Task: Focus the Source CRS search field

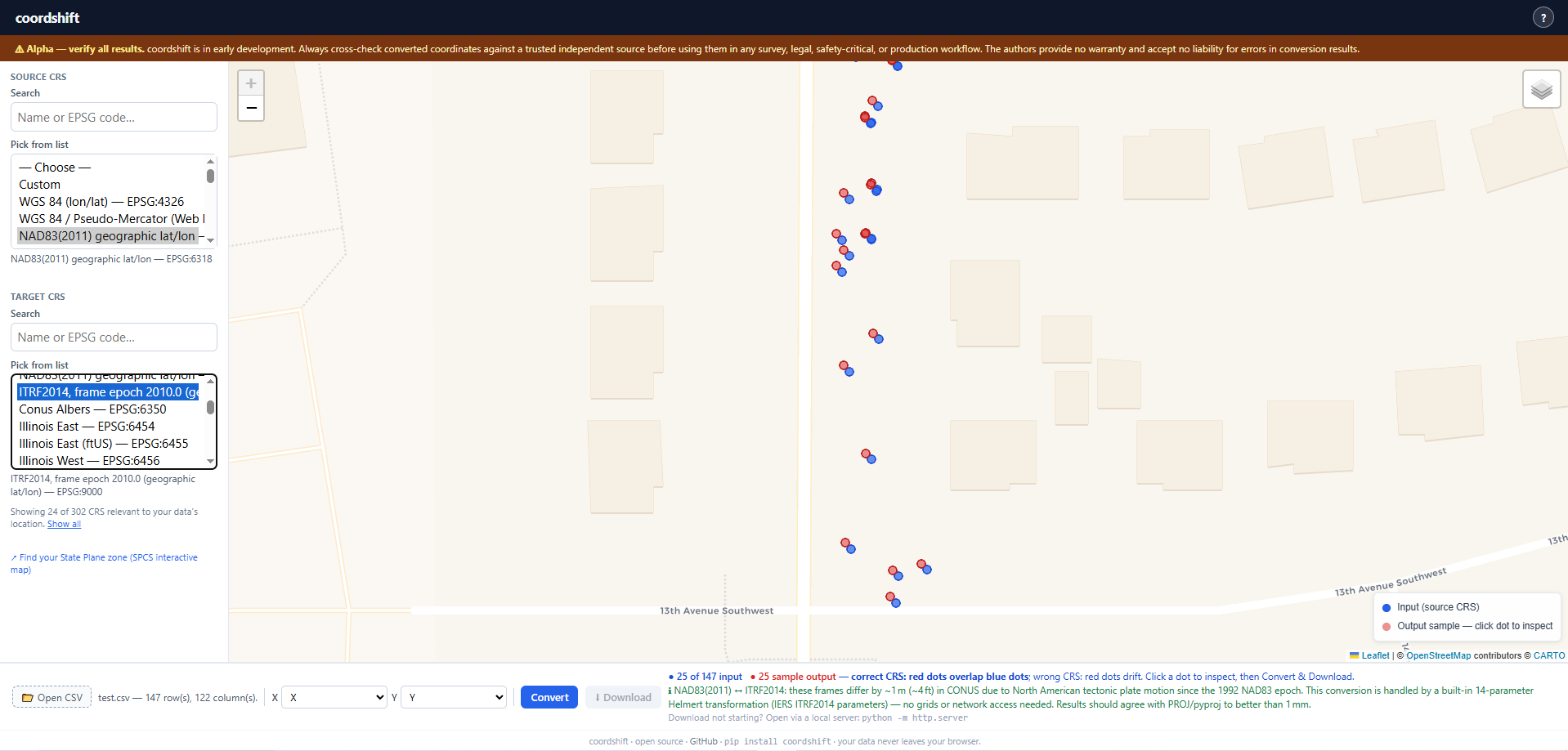Action: [114, 117]
